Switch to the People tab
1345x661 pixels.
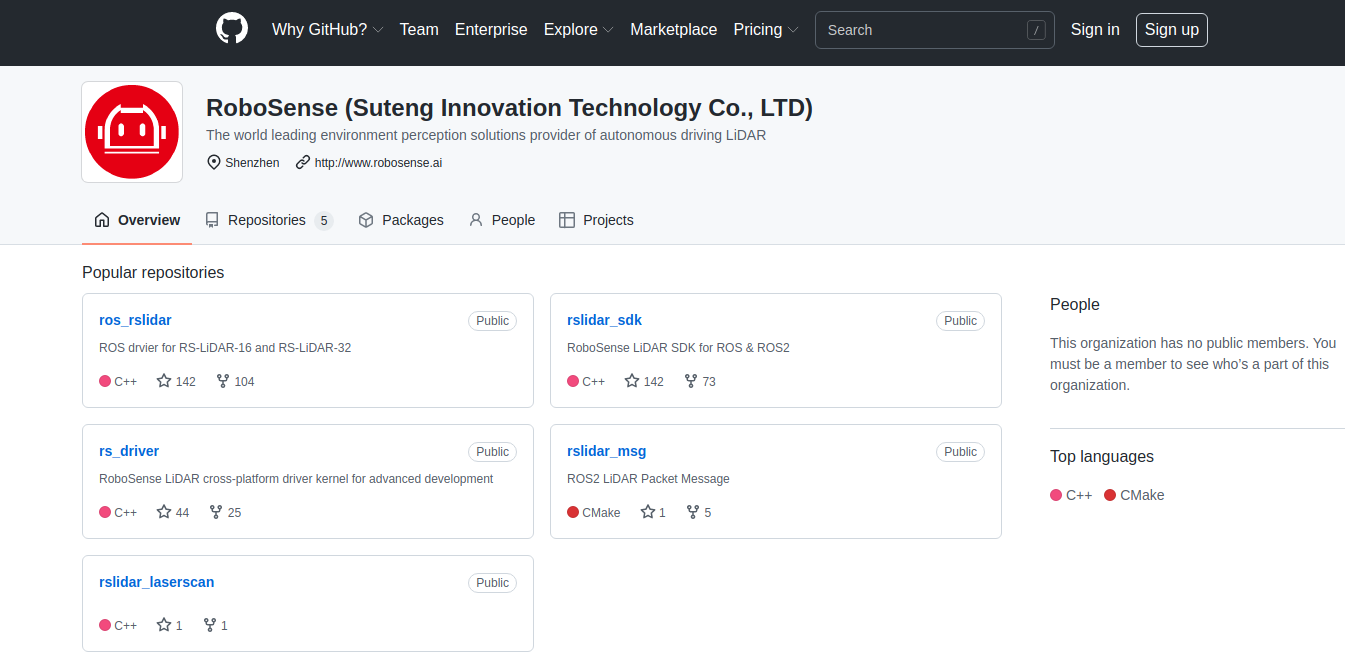pos(502,220)
